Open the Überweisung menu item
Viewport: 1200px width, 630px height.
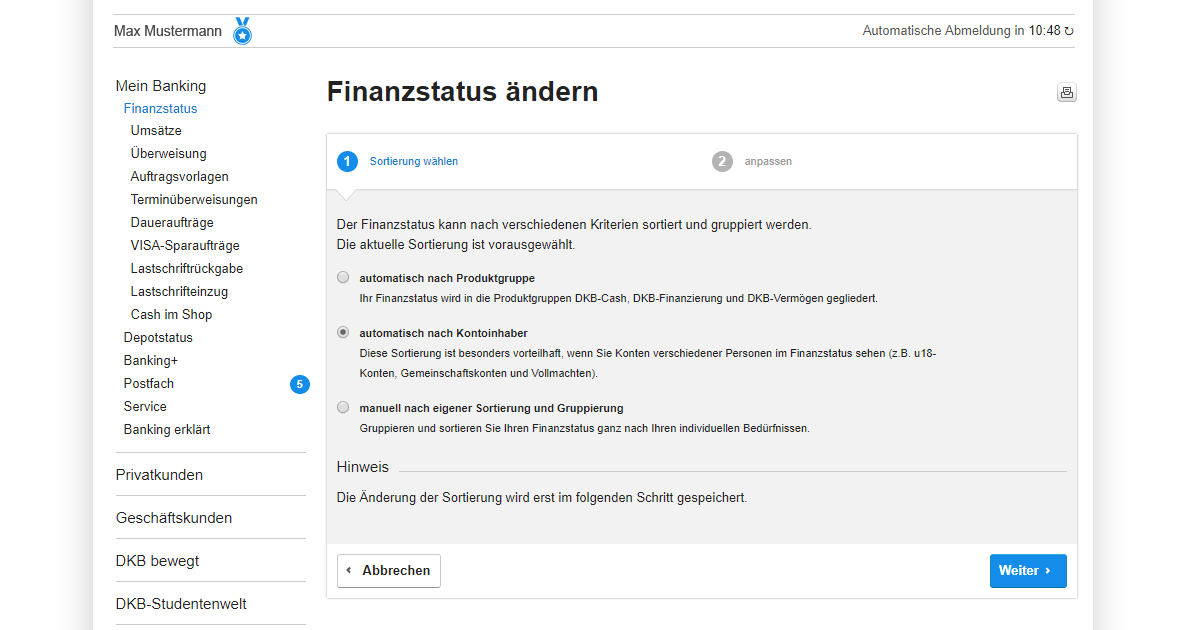point(169,154)
